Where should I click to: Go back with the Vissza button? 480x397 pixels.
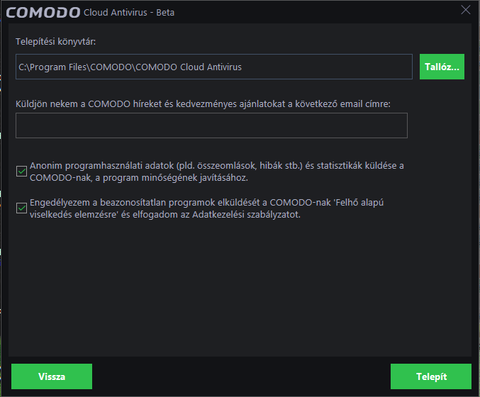[x=52, y=376]
